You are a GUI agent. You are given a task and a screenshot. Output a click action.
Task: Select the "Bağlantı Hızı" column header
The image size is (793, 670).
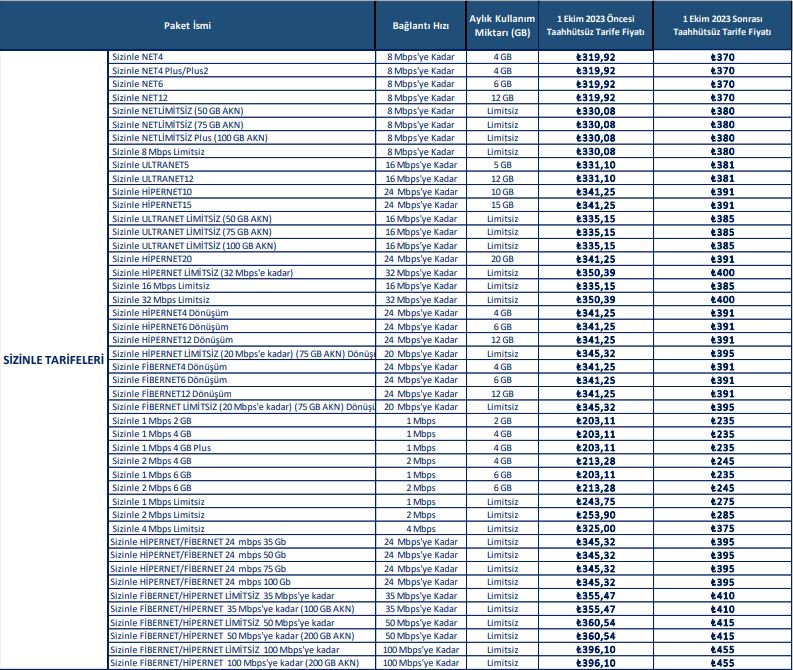point(420,25)
